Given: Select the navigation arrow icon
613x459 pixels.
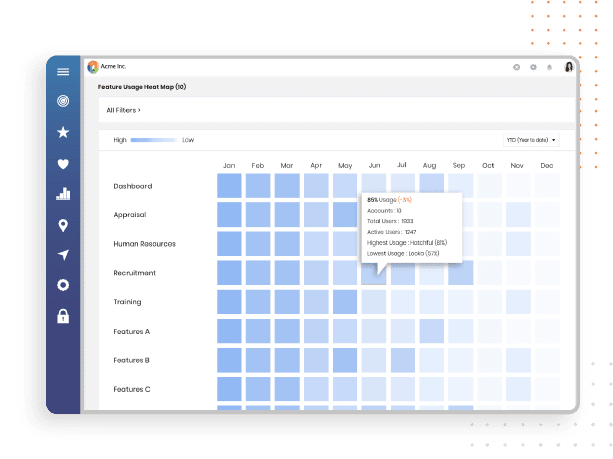Looking at the screenshot, I should 63,255.
